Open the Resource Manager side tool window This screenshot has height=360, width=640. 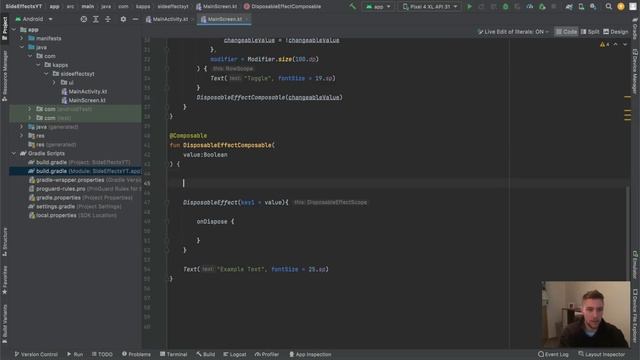tap(5, 76)
